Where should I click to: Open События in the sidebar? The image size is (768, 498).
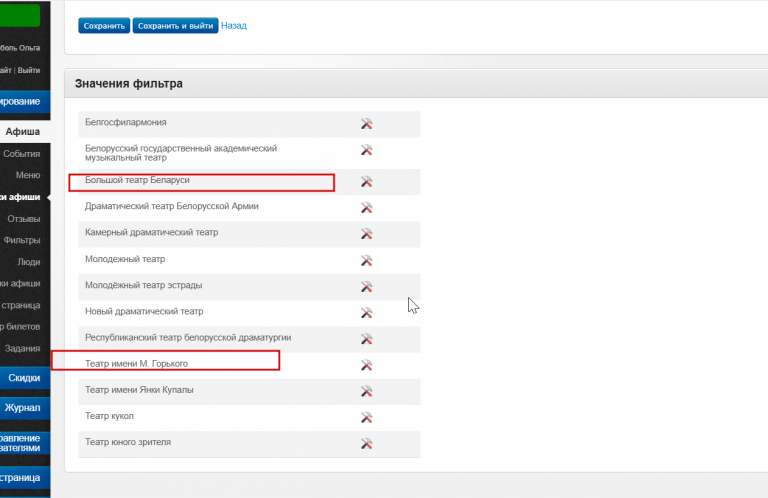(x=22, y=154)
